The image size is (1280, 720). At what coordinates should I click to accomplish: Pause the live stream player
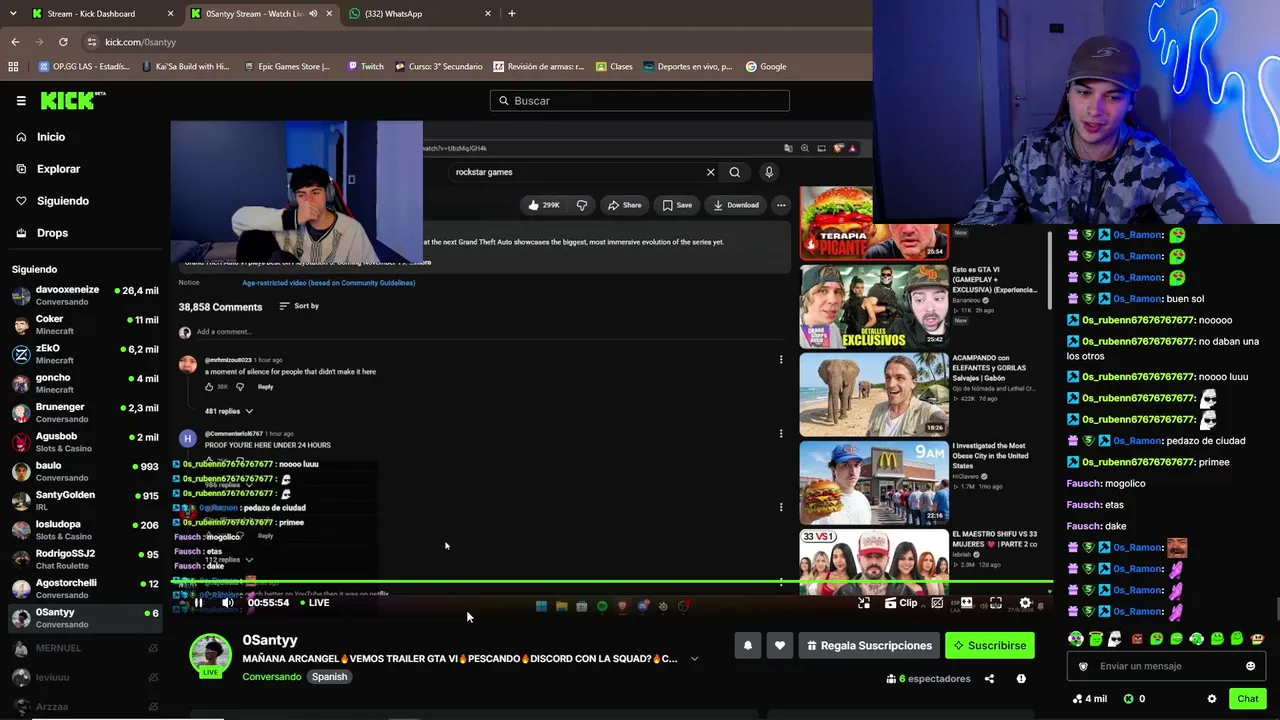[198, 602]
